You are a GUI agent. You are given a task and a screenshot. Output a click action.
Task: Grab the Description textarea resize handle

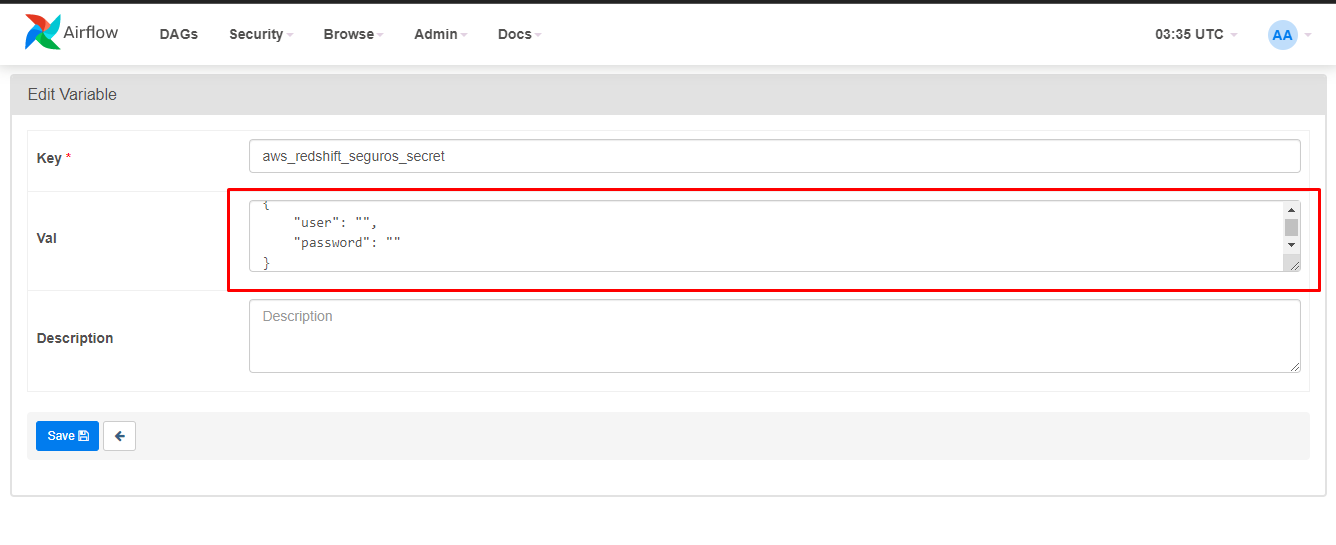click(x=1294, y=366)
